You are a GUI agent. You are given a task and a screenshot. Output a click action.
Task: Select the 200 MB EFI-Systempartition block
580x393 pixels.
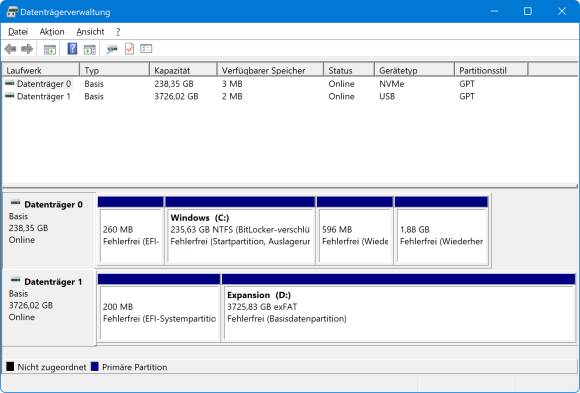pyautogui.click(x=159, y=308)
